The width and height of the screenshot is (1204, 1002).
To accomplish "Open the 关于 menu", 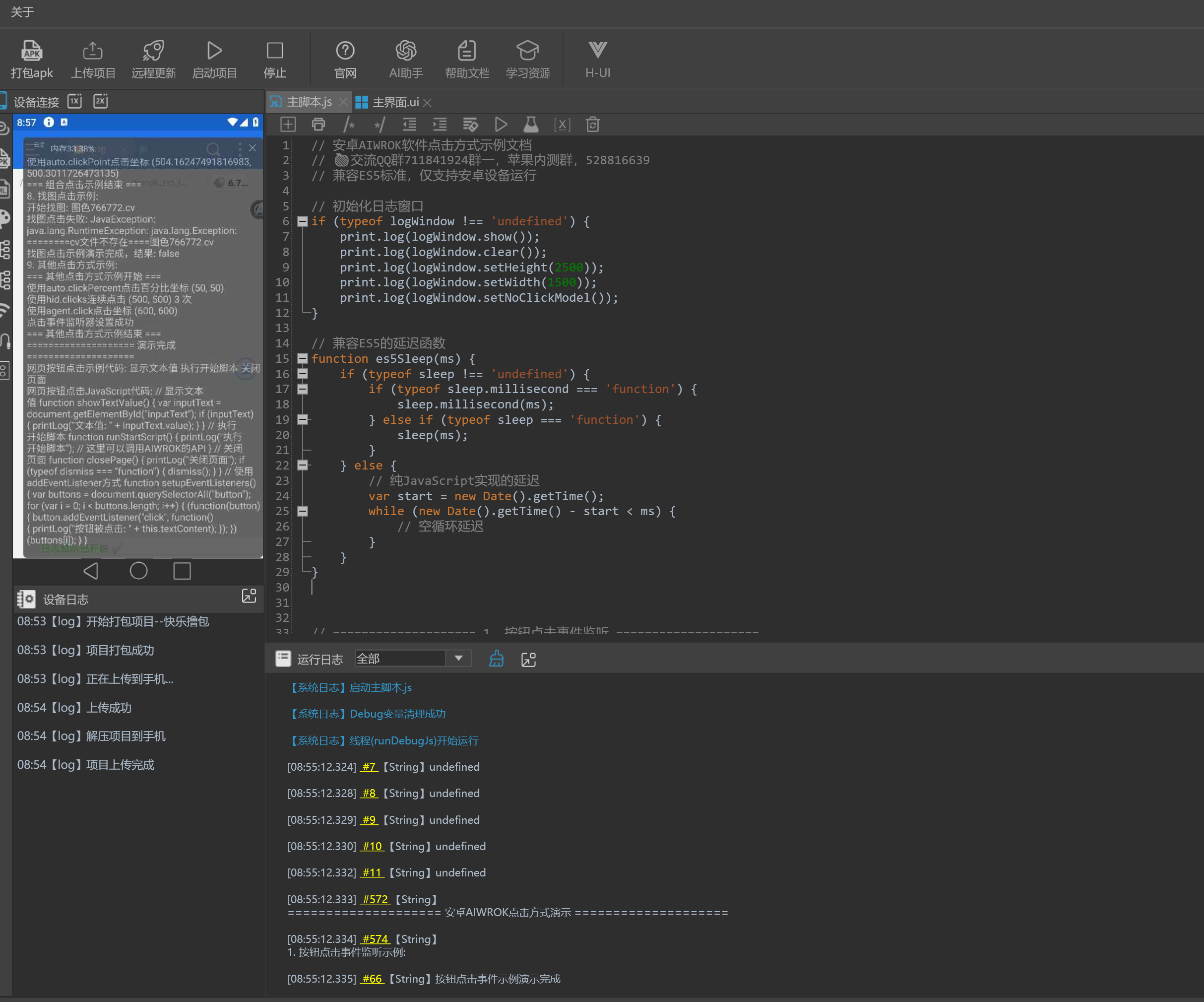I will tap(22, 11).
